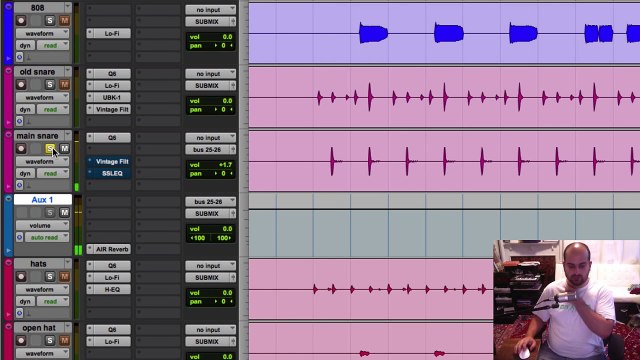Image resolution: width=640 pixels, height=360 pixels.
Task: Record-arm the open hat track
Action: point(21,340)
